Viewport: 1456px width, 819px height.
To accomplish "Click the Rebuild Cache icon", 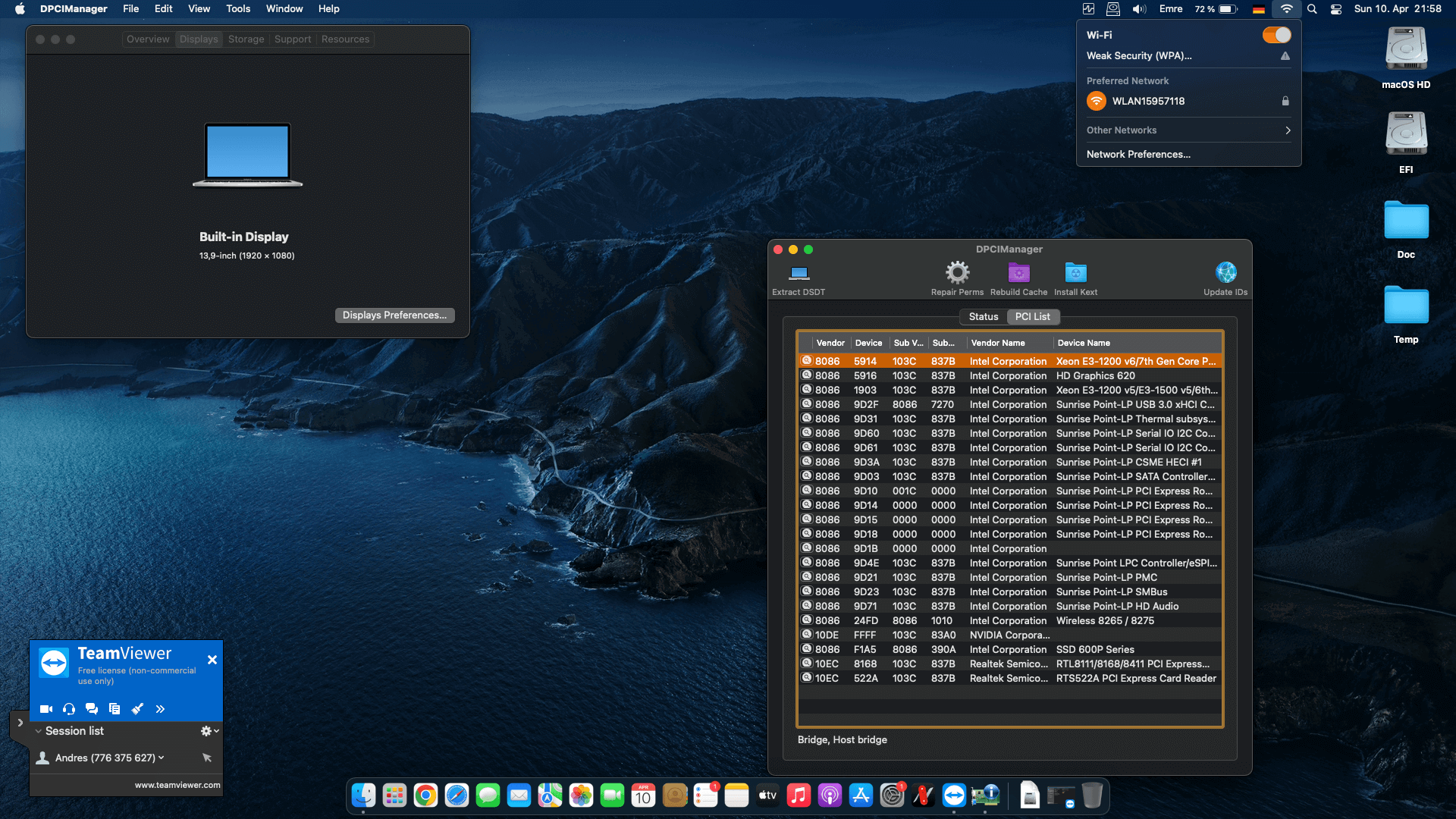I will click(1018, 271).
